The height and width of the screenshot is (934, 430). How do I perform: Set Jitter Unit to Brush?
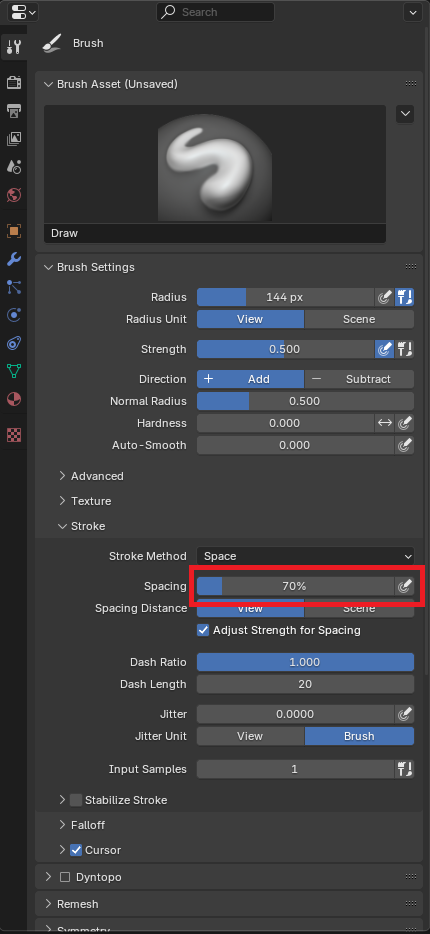[359, 736]
